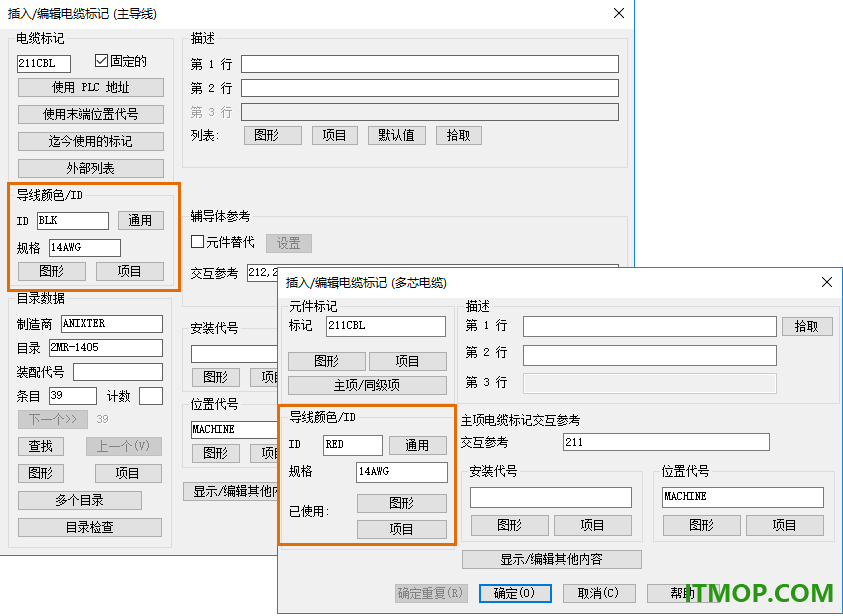Image resolution: width=843 pixels, height=616 pixels.
Task: Click 安装代号 input in multi-core cable dialog
Action: (551, 497)
